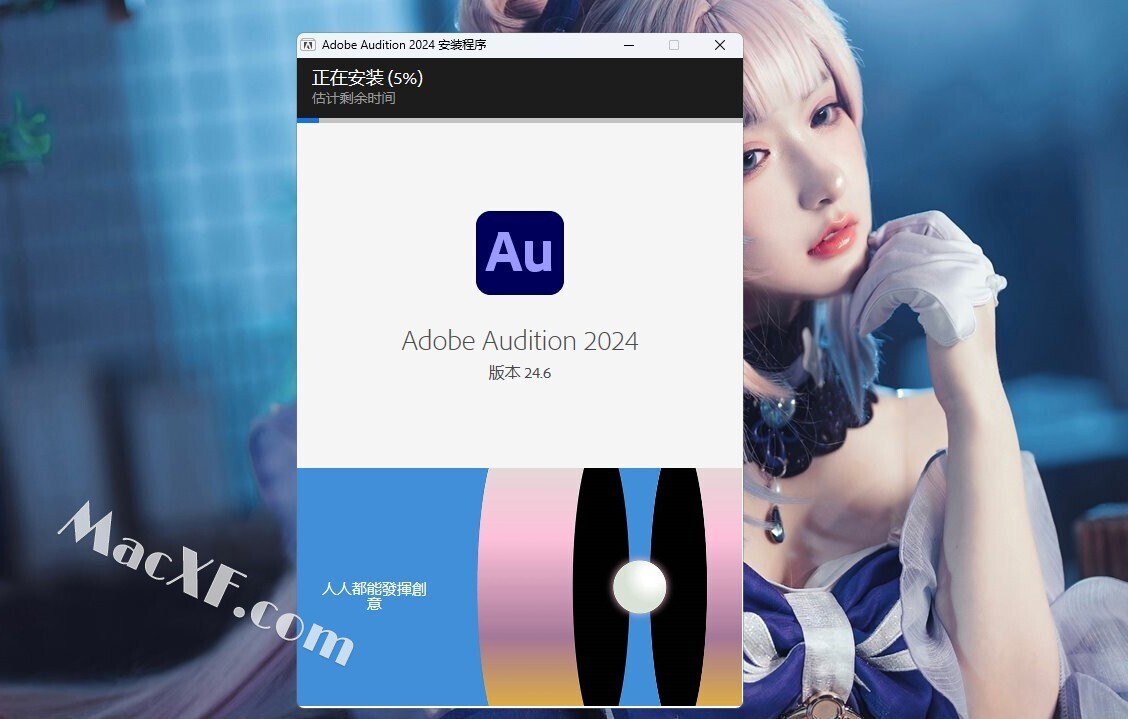Click the 'Adobe Audition 2024 安装程序' window title
Image resolution: width=1128 pixels, height=719 pixels.
point(404,45)
